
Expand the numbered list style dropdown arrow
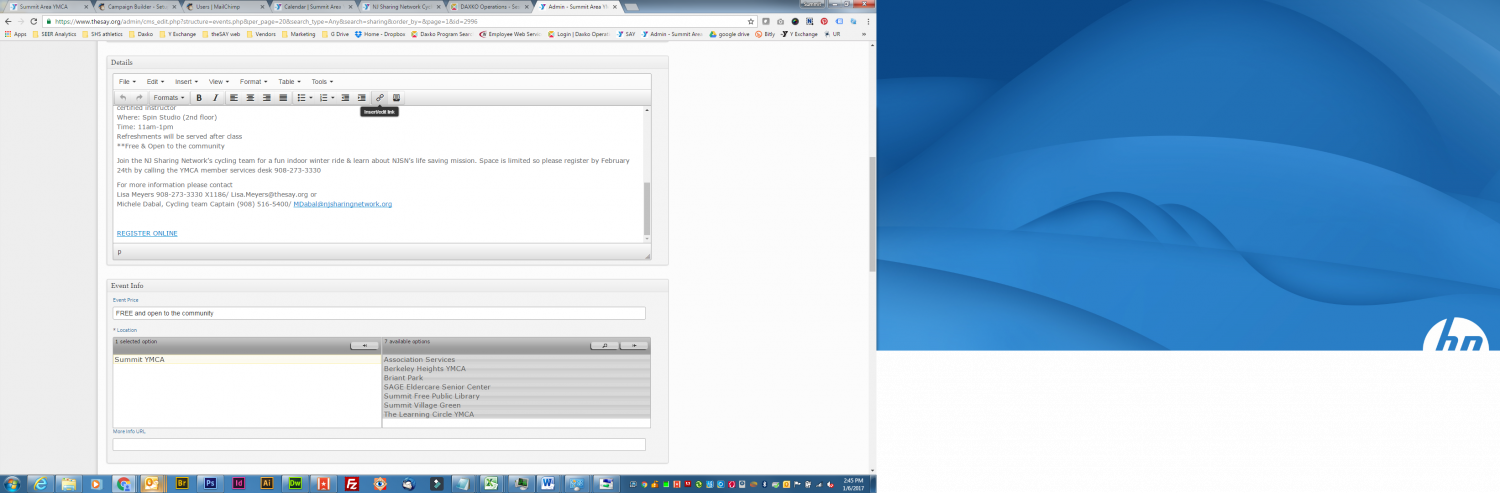pyautogui.click(x=333, y=98)
